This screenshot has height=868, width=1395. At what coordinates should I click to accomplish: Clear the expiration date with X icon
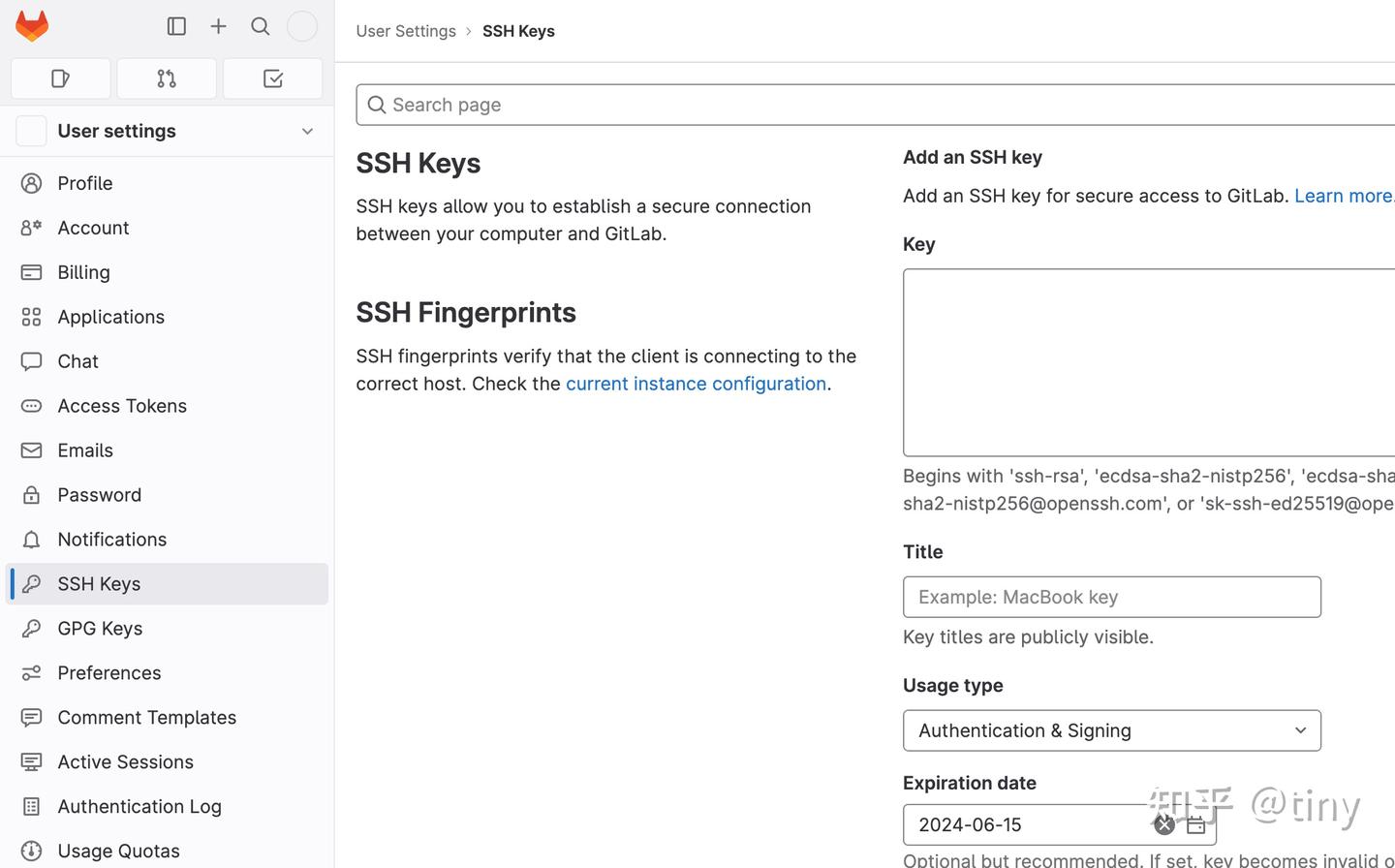click(1164, 825)
